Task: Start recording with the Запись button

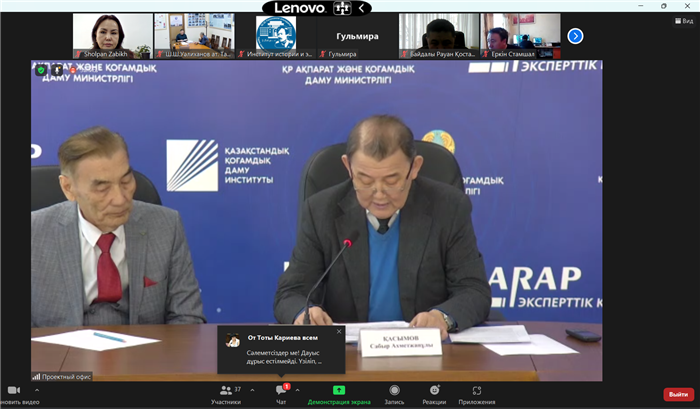Action: (394, 392)
